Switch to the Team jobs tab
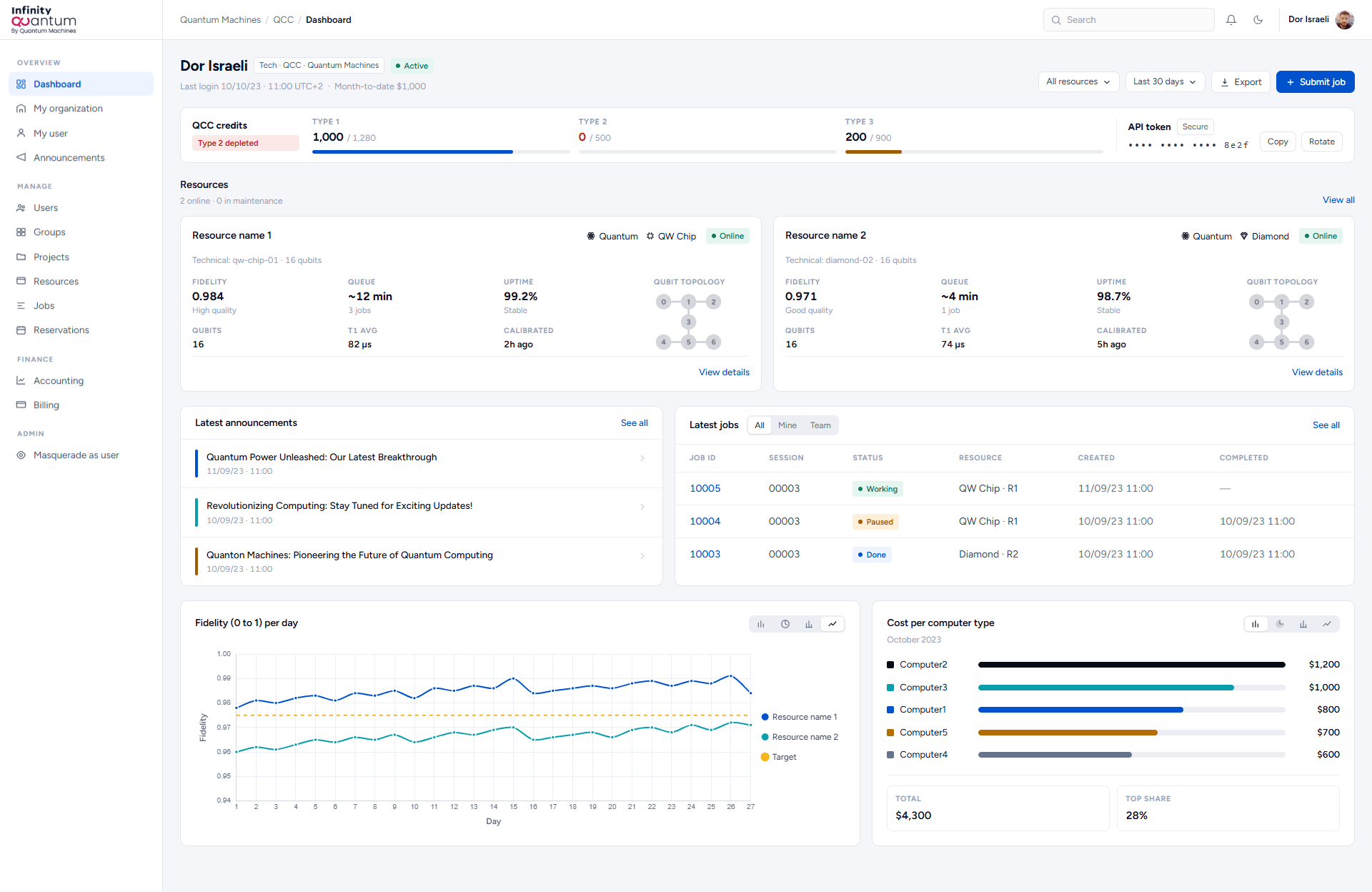This screenshot has width=1372, height=892. pos(820,425)
